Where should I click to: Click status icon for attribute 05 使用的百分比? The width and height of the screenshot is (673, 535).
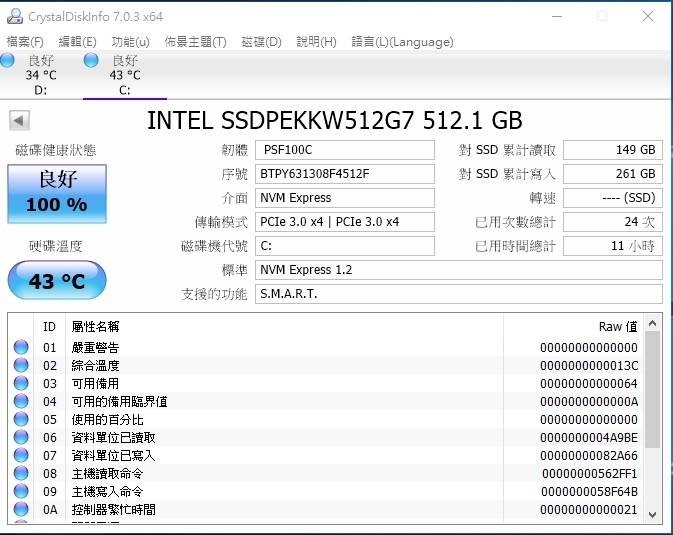(21, 419)
